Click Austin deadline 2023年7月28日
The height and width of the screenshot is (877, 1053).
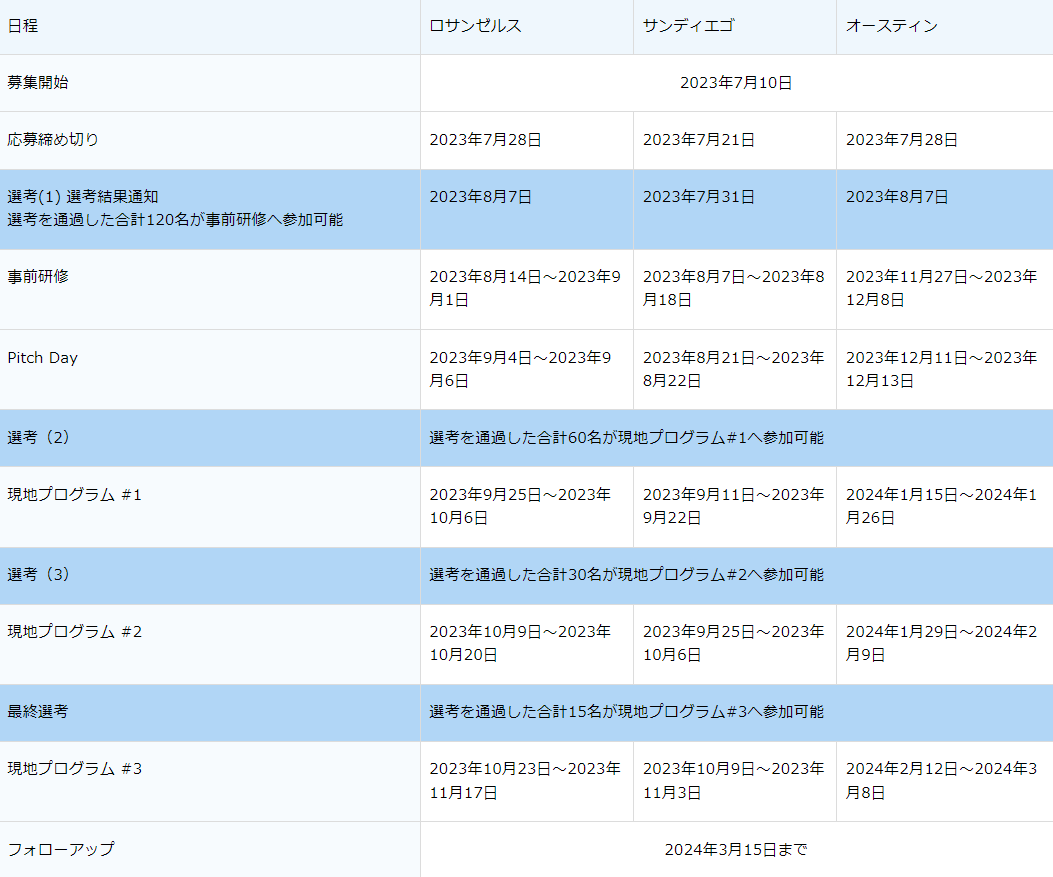902,140
